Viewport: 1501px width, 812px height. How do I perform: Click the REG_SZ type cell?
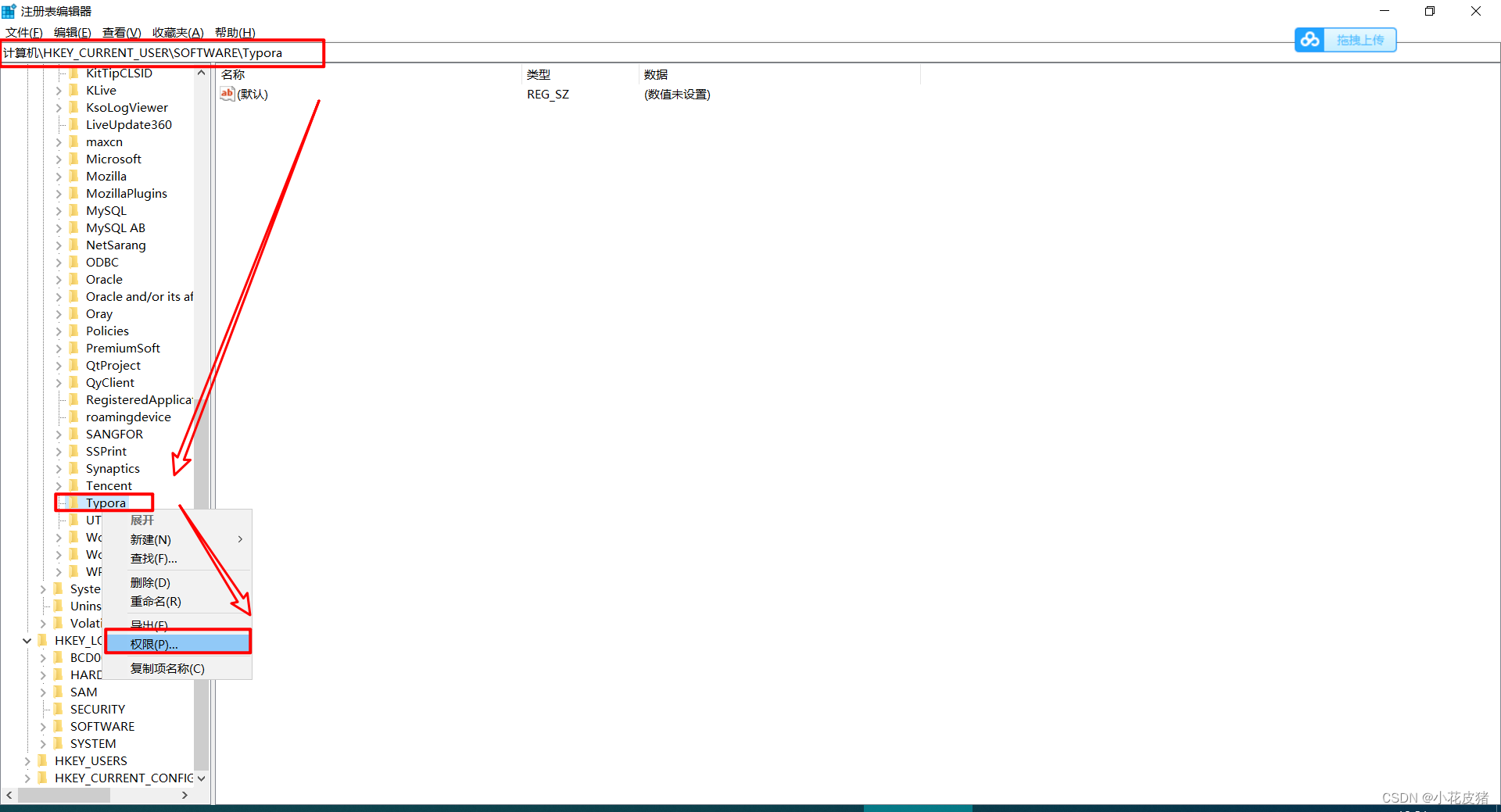tap(548, 94)
